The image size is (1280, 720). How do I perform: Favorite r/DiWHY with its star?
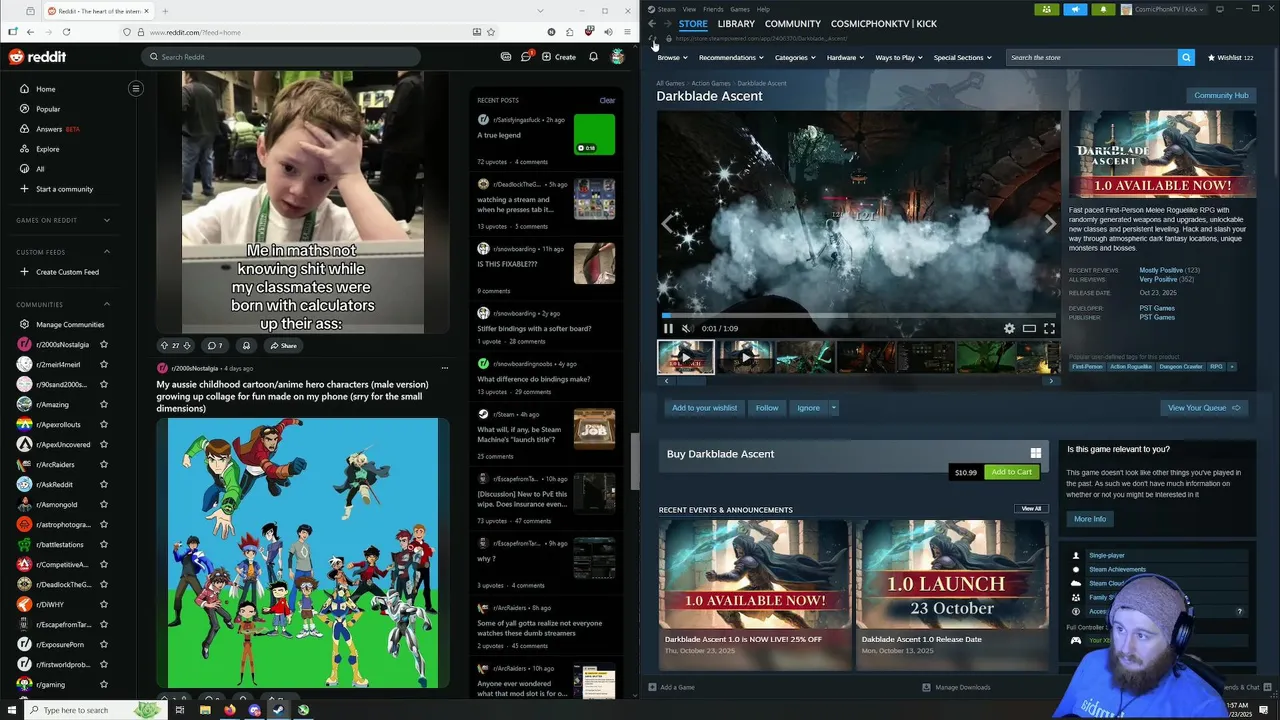[104, 604]
